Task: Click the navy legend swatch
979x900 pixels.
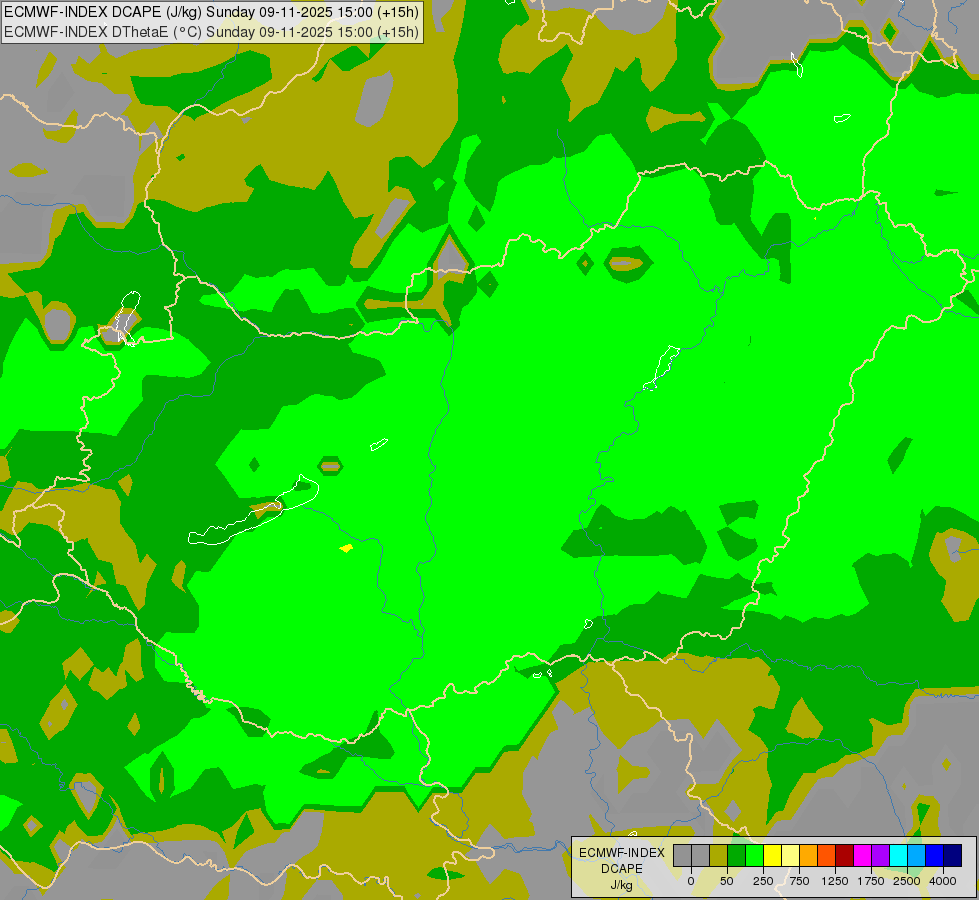Action: pos(953,855)
